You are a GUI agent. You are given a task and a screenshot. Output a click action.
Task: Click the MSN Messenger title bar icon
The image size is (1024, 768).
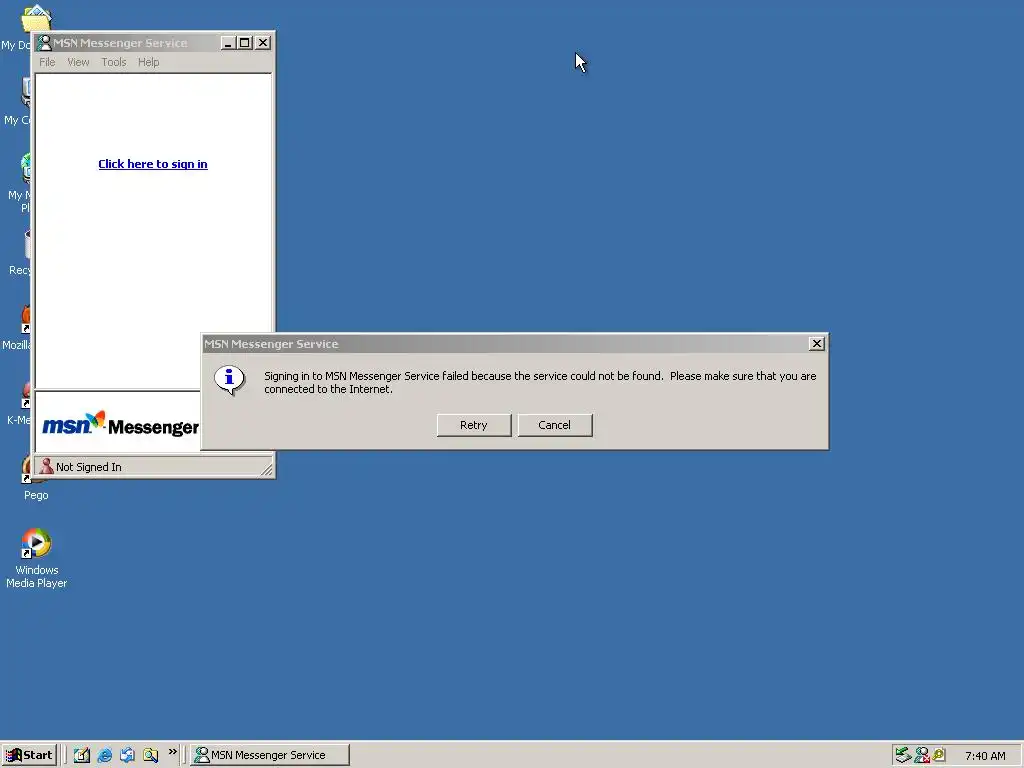click(x=44, y=43)
